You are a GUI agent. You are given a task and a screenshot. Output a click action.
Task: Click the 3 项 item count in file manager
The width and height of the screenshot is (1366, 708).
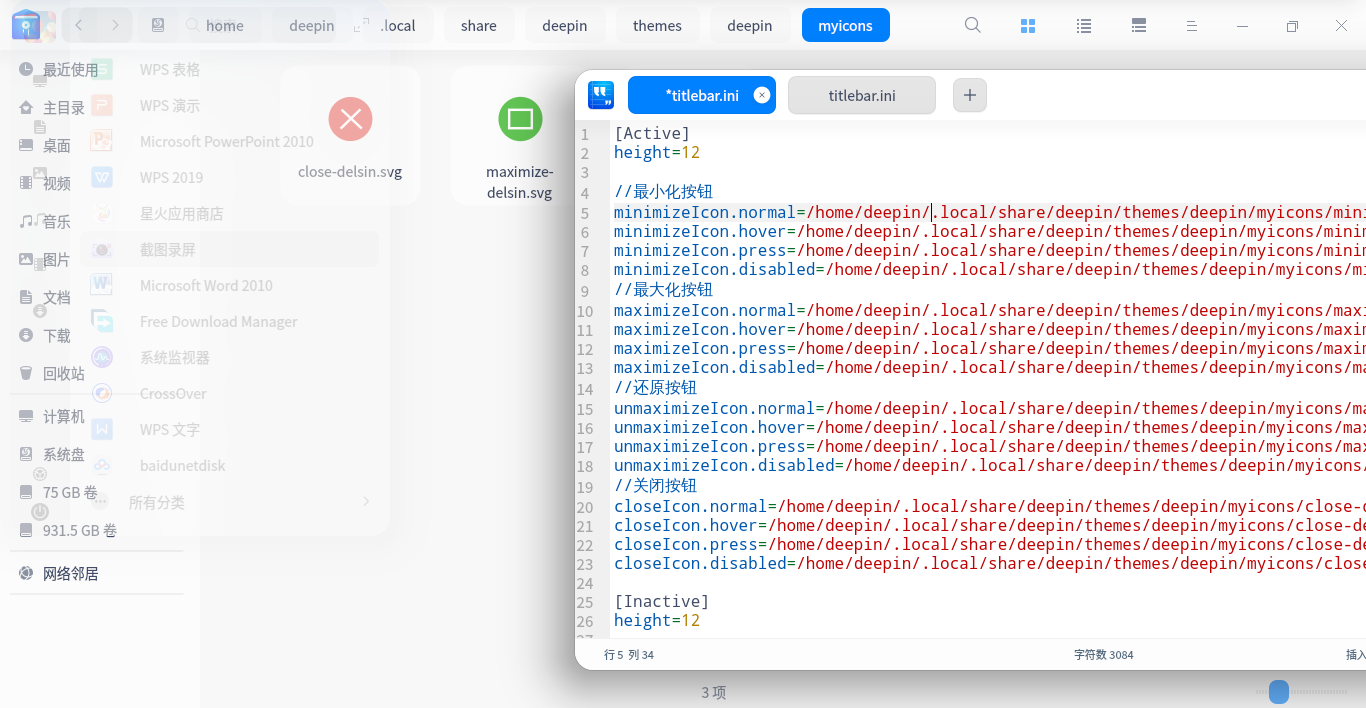tap(713, 692)
